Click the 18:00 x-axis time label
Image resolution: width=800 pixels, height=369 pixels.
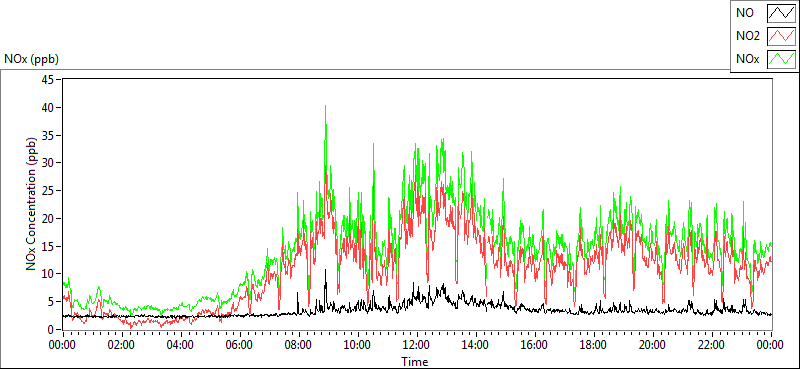pyautogui.click(x=594, y=345)
